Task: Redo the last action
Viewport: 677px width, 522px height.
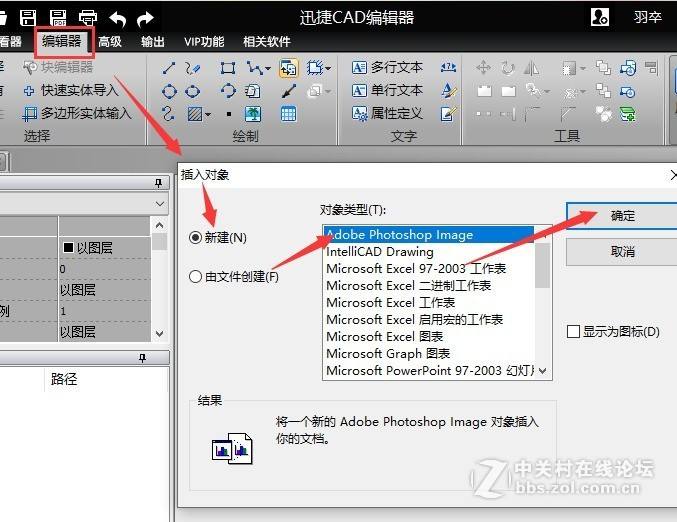Action: point(145,19)
